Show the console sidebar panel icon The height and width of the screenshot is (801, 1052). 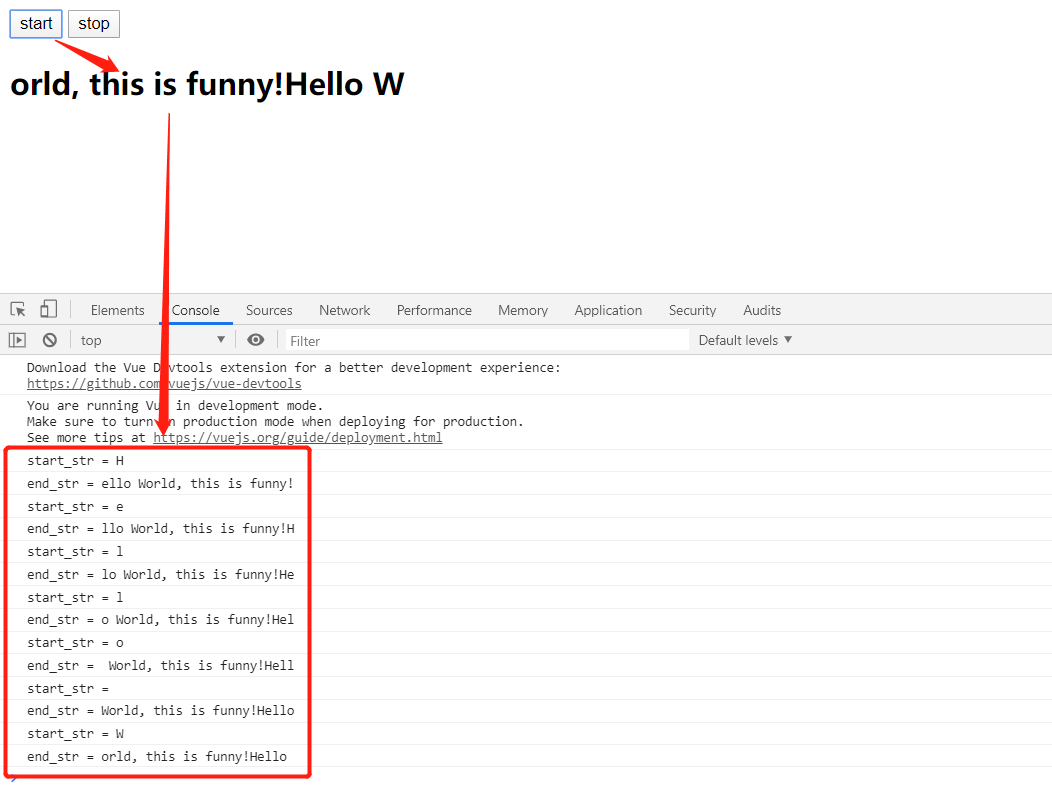point(17,340)
